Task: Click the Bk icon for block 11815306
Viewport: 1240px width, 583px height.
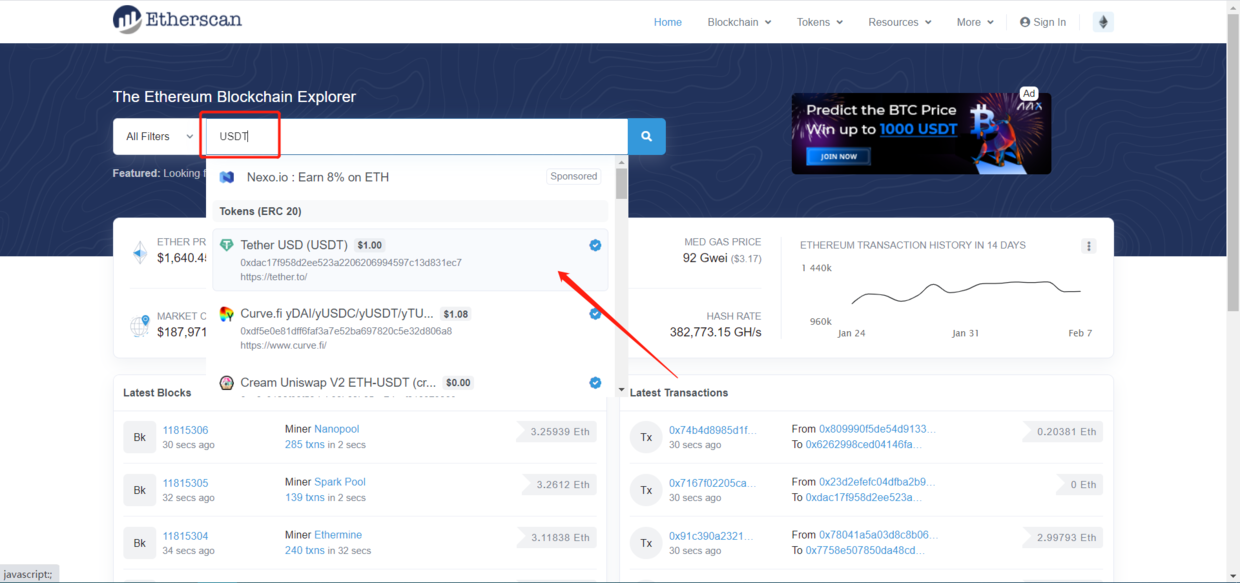Action: pos(140,437)
